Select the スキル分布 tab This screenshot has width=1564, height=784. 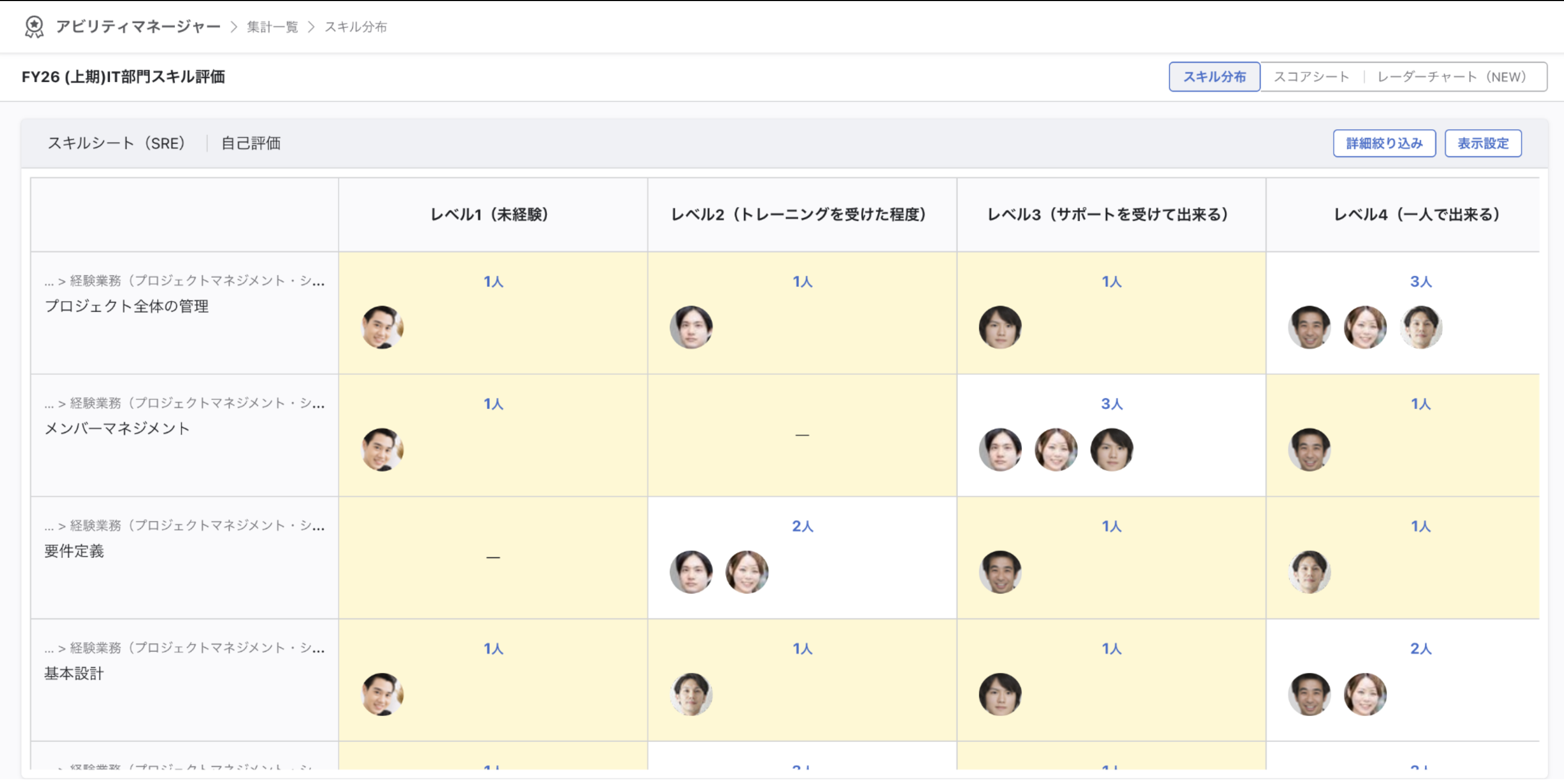coord(1214,77)
